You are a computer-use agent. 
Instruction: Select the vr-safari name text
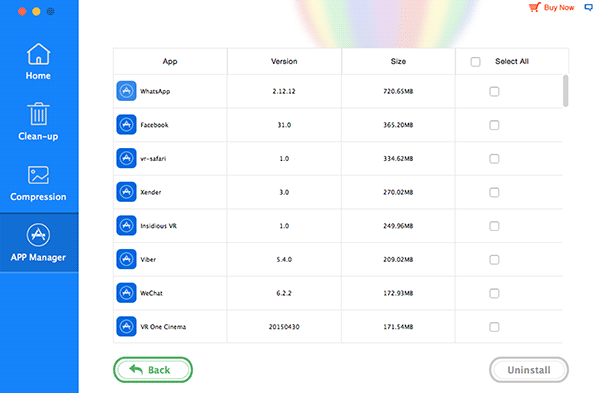click(x=153, y=159)
